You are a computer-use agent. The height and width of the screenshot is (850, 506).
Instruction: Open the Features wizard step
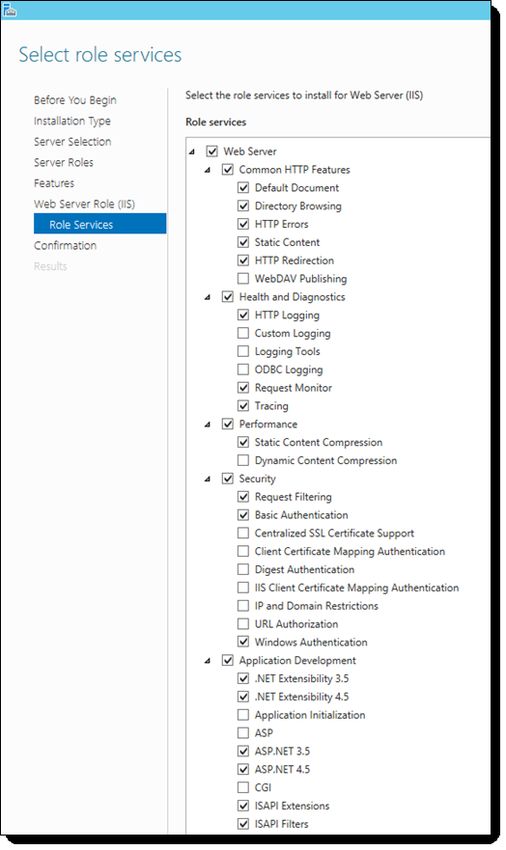click(x=54, y=183)
